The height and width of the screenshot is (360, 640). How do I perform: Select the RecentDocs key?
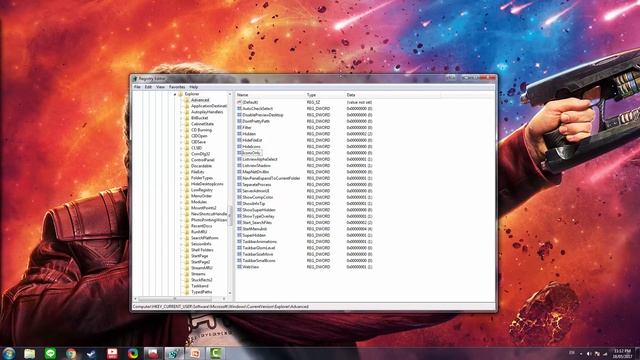[202, 226]
